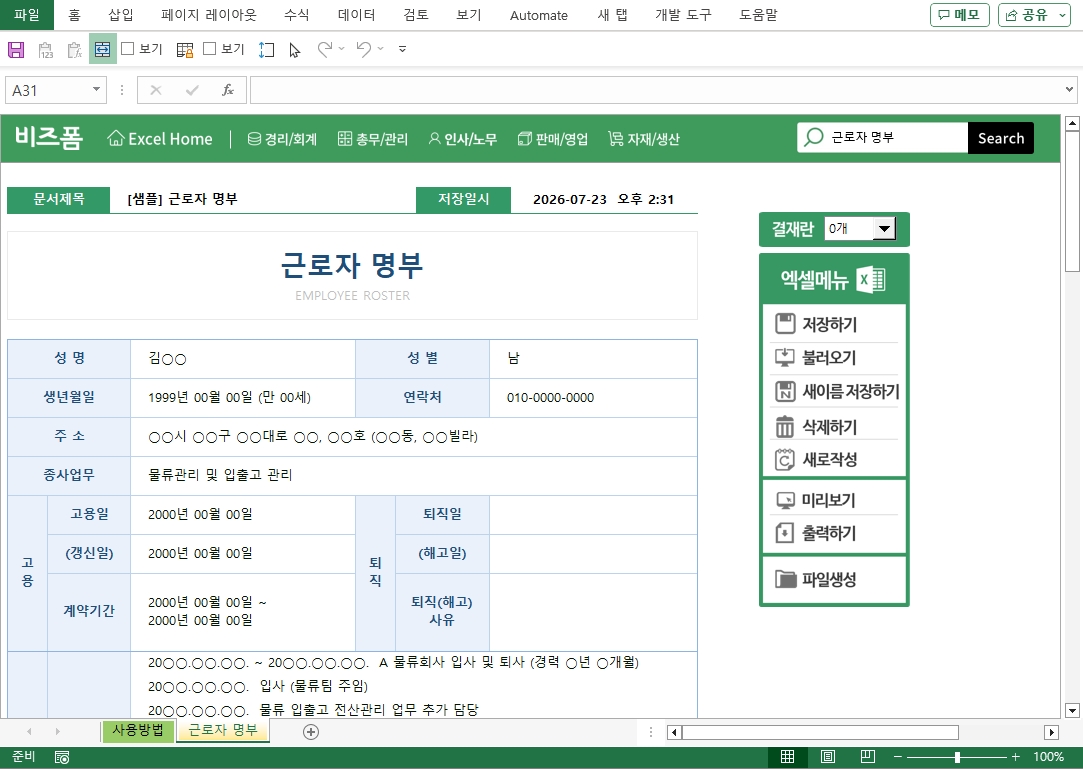Open the 데이터 ribbon tab
1083x769 pixels.
tap(356, 15)
